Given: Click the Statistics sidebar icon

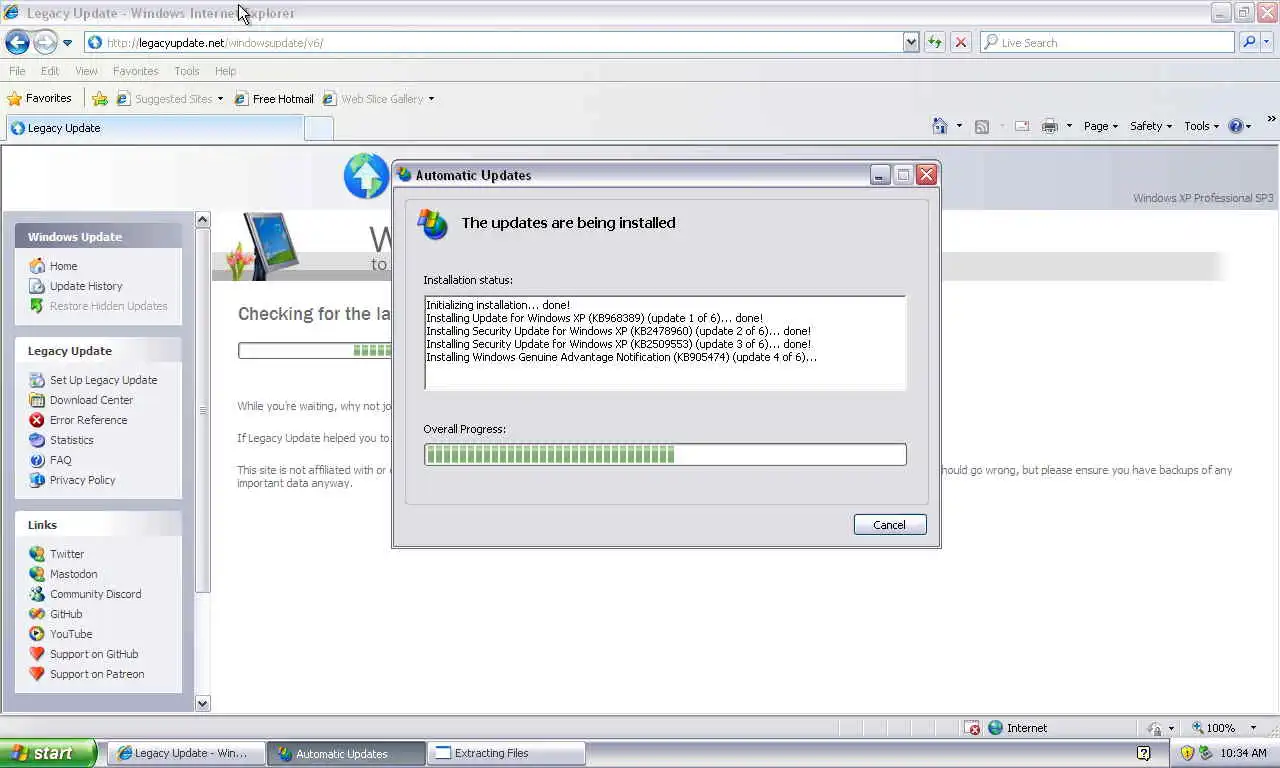Looking at the screenshot, I should pos(37,440).
